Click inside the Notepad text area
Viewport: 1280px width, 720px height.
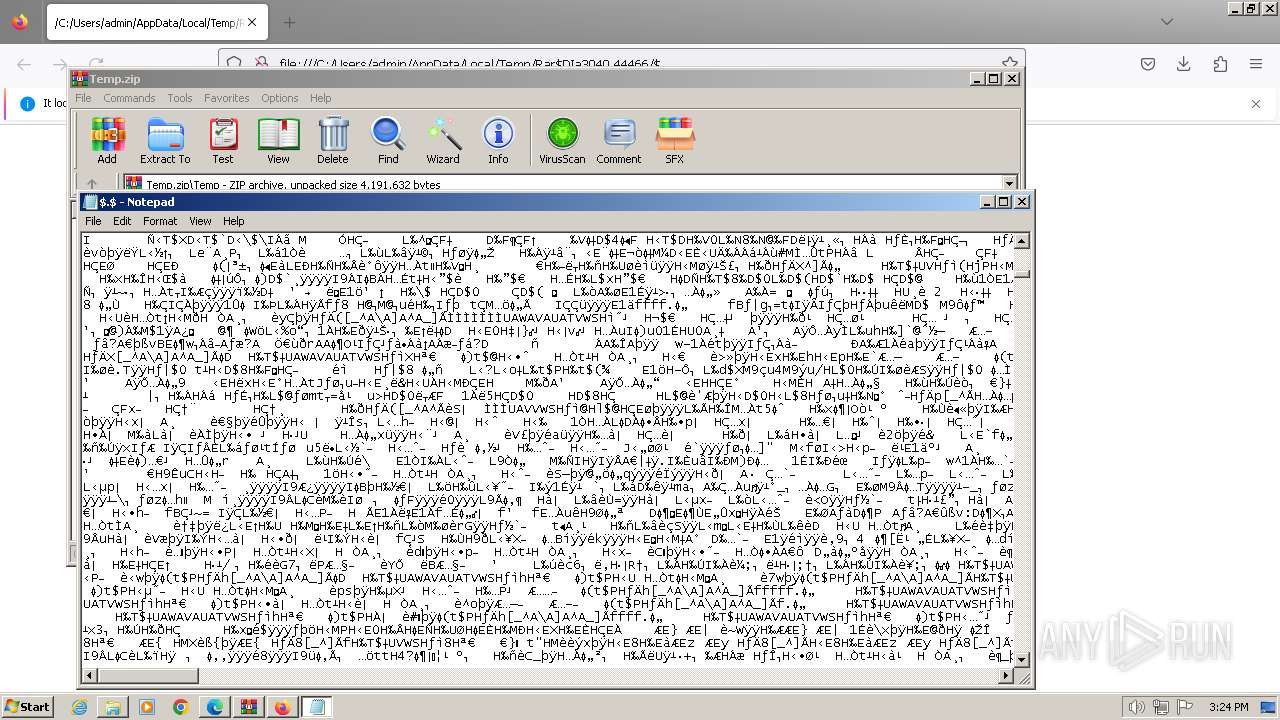(547, 450)
